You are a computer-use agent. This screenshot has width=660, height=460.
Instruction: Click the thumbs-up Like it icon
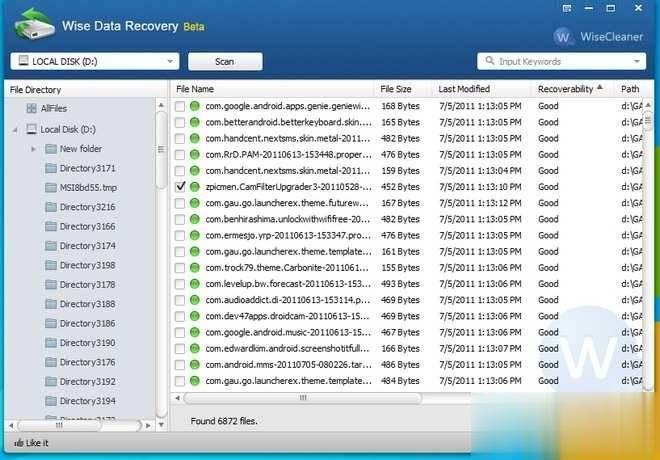click(18, 443)
